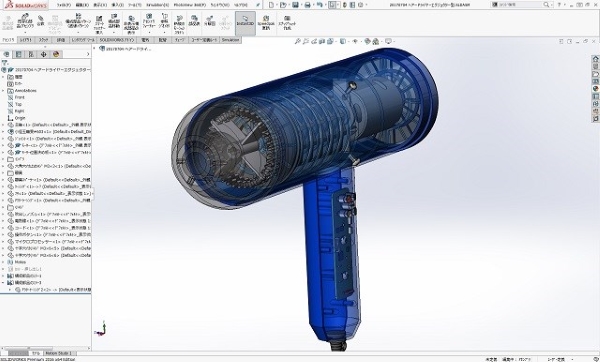Click the New document icon in the top toolbar

point(271,5)
